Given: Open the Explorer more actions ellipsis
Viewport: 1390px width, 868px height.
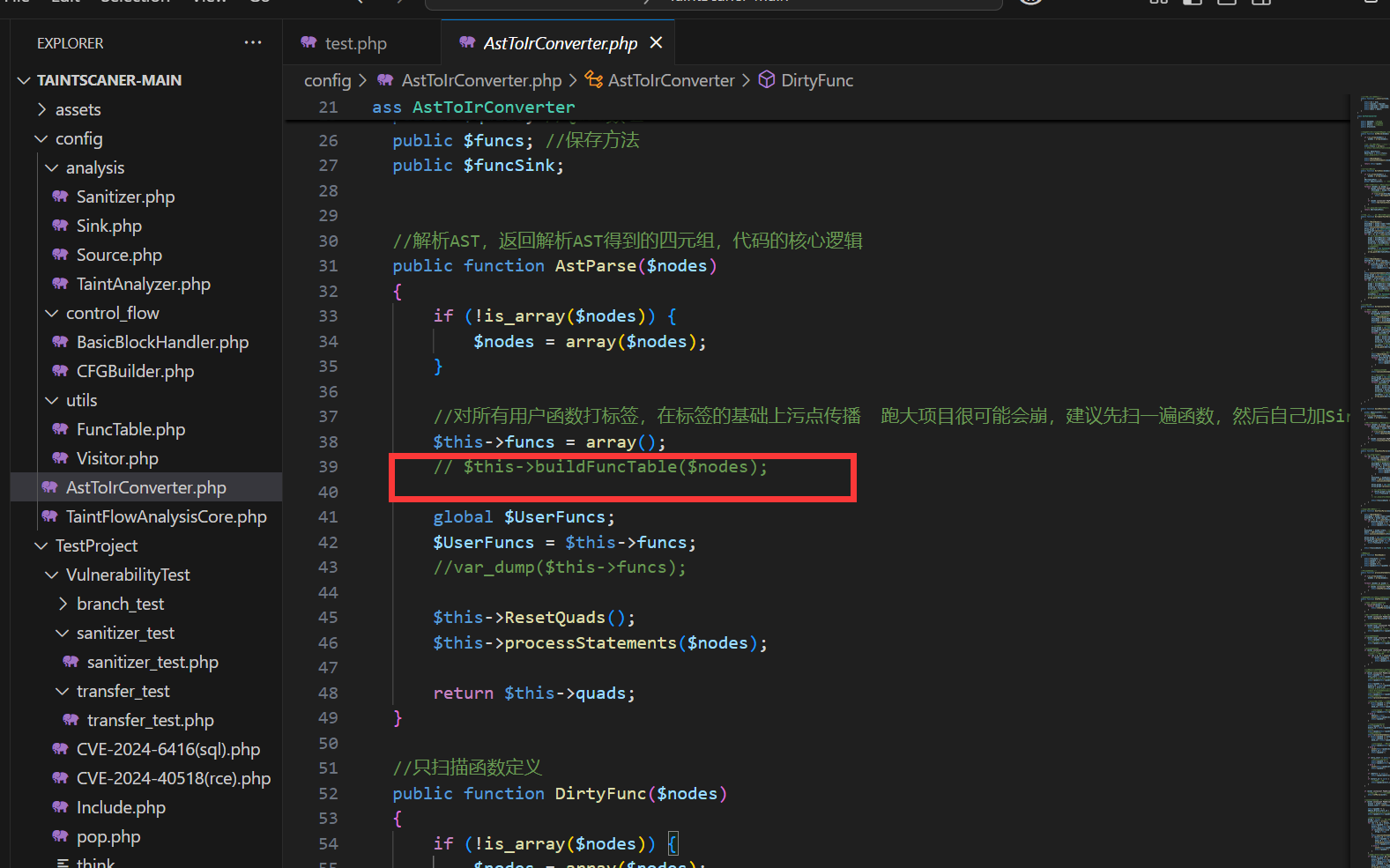Looking at the screenshot, I should coord(253,42).
